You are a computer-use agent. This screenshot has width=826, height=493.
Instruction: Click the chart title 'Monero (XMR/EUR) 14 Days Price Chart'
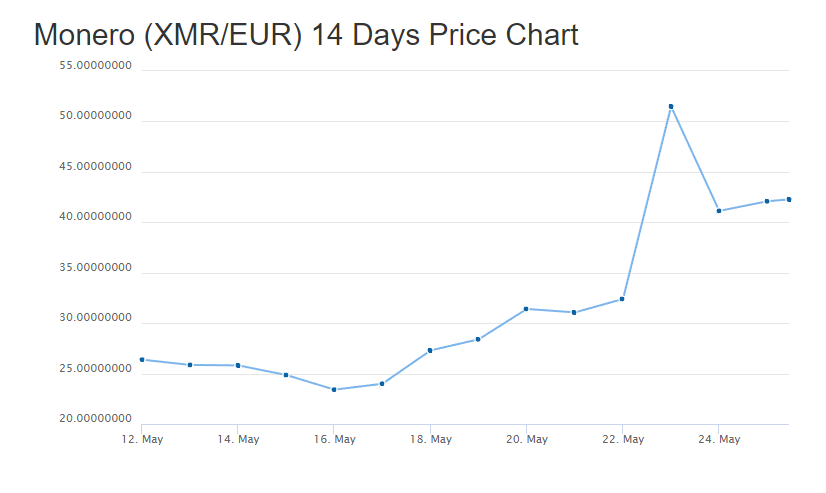306,35
